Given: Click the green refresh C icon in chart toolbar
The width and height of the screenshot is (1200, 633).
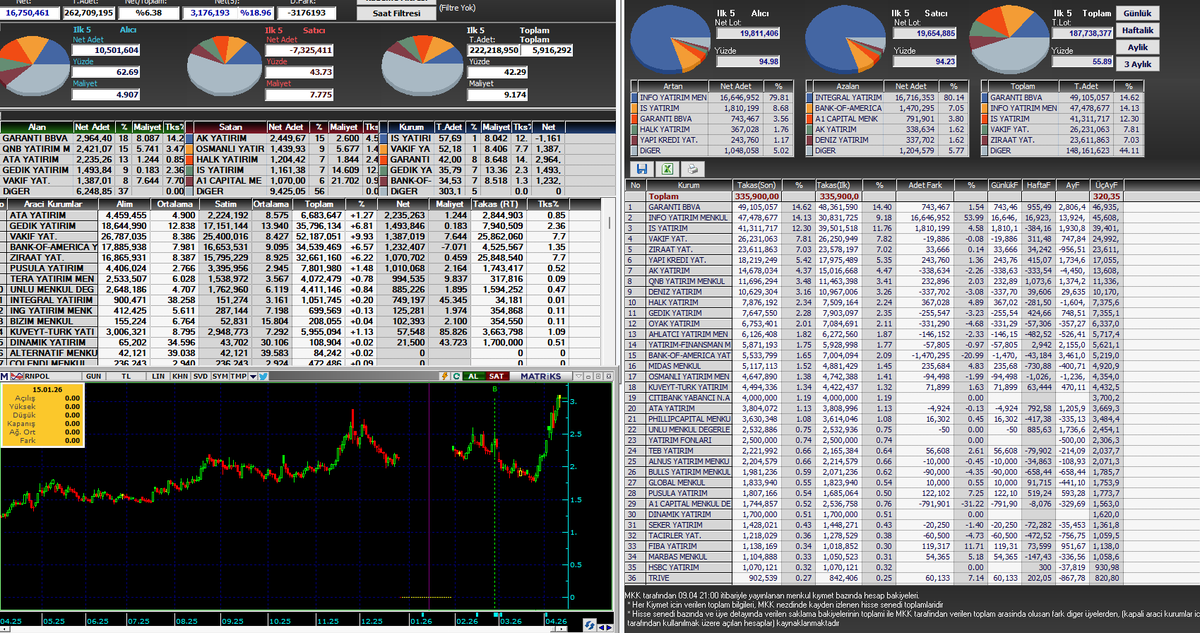Looking at the screenshot, I should 456,376.
